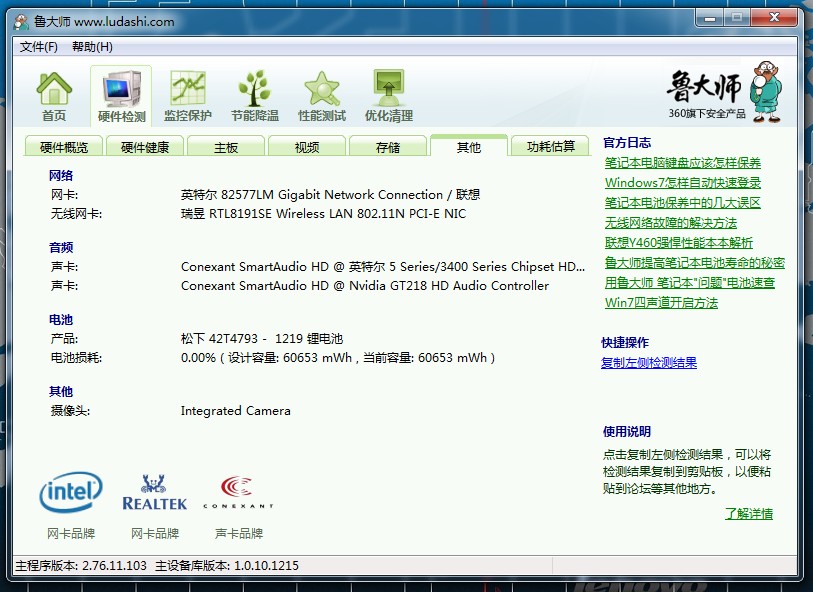Click sound card entry with Nvidia GT218
Image resolution: width=813 pixels, height=592 pixels.
point(365,286)
